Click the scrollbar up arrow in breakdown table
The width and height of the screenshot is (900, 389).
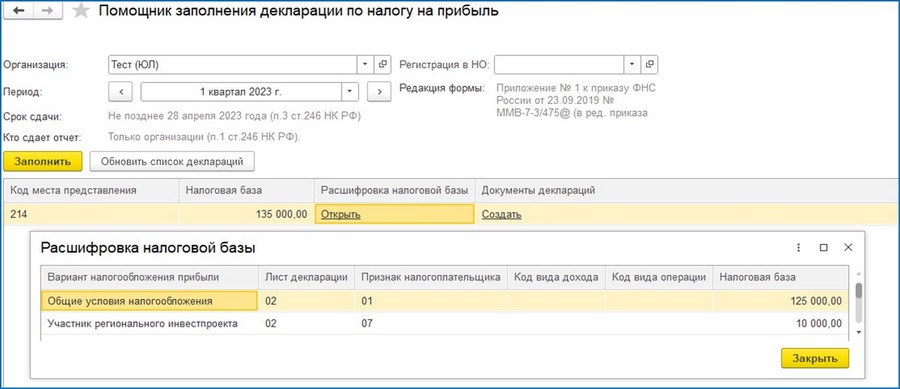(859, 274)
